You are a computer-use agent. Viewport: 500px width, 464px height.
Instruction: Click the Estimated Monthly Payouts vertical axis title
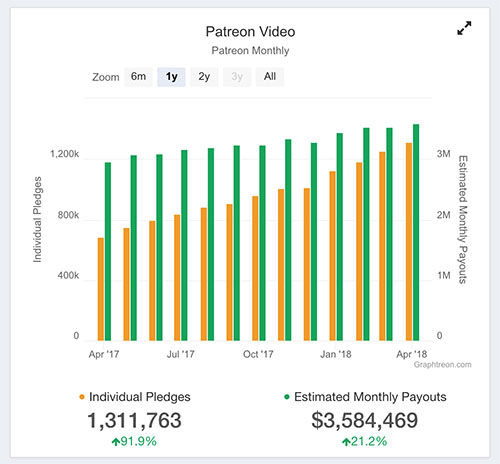pos(463,220)
